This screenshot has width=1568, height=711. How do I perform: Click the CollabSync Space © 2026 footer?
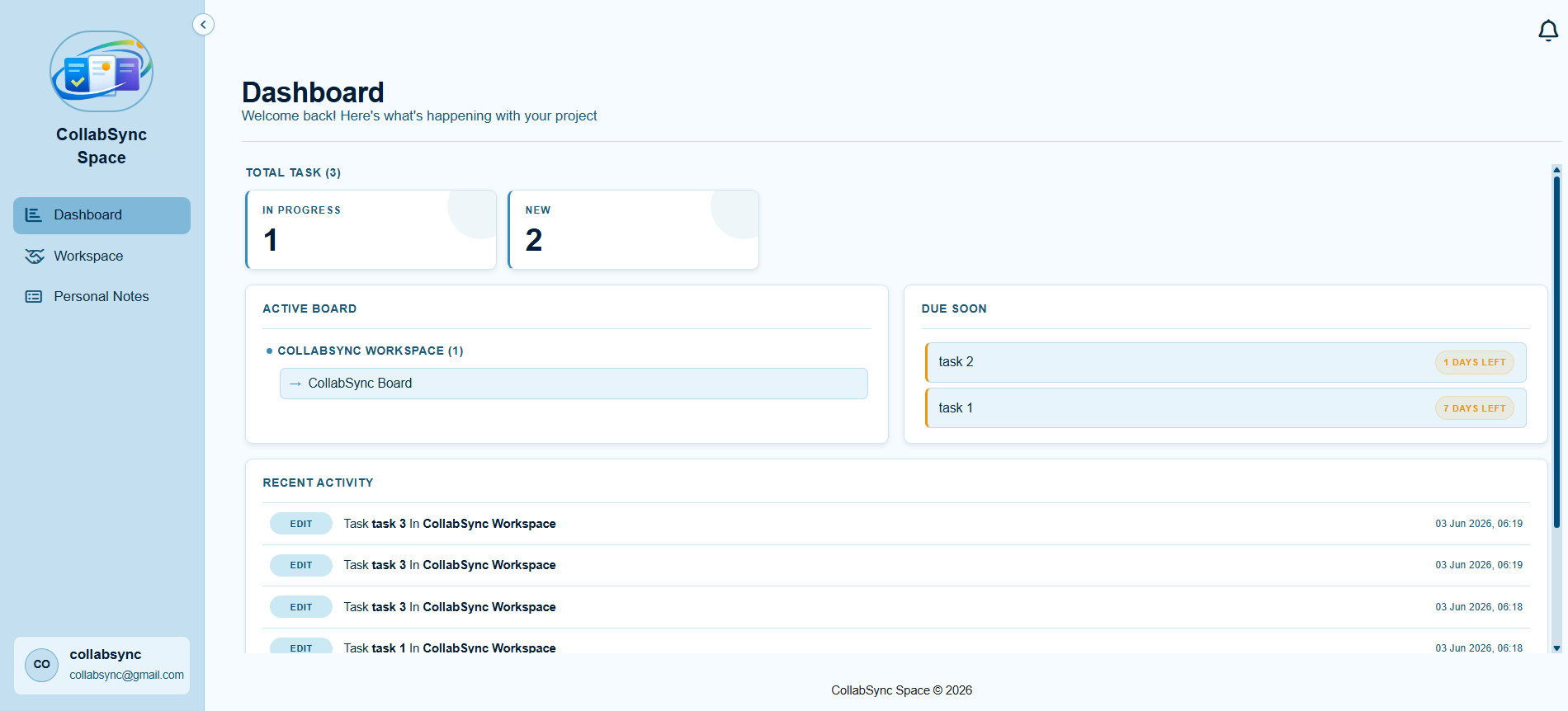tap(901, 690)
